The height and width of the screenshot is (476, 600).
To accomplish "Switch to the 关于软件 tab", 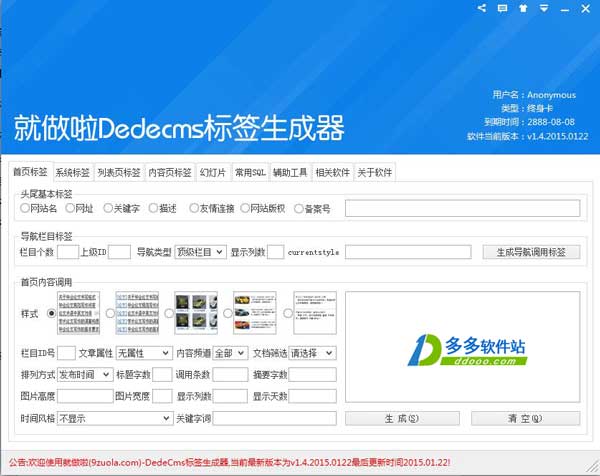I will tap(375, 173).
